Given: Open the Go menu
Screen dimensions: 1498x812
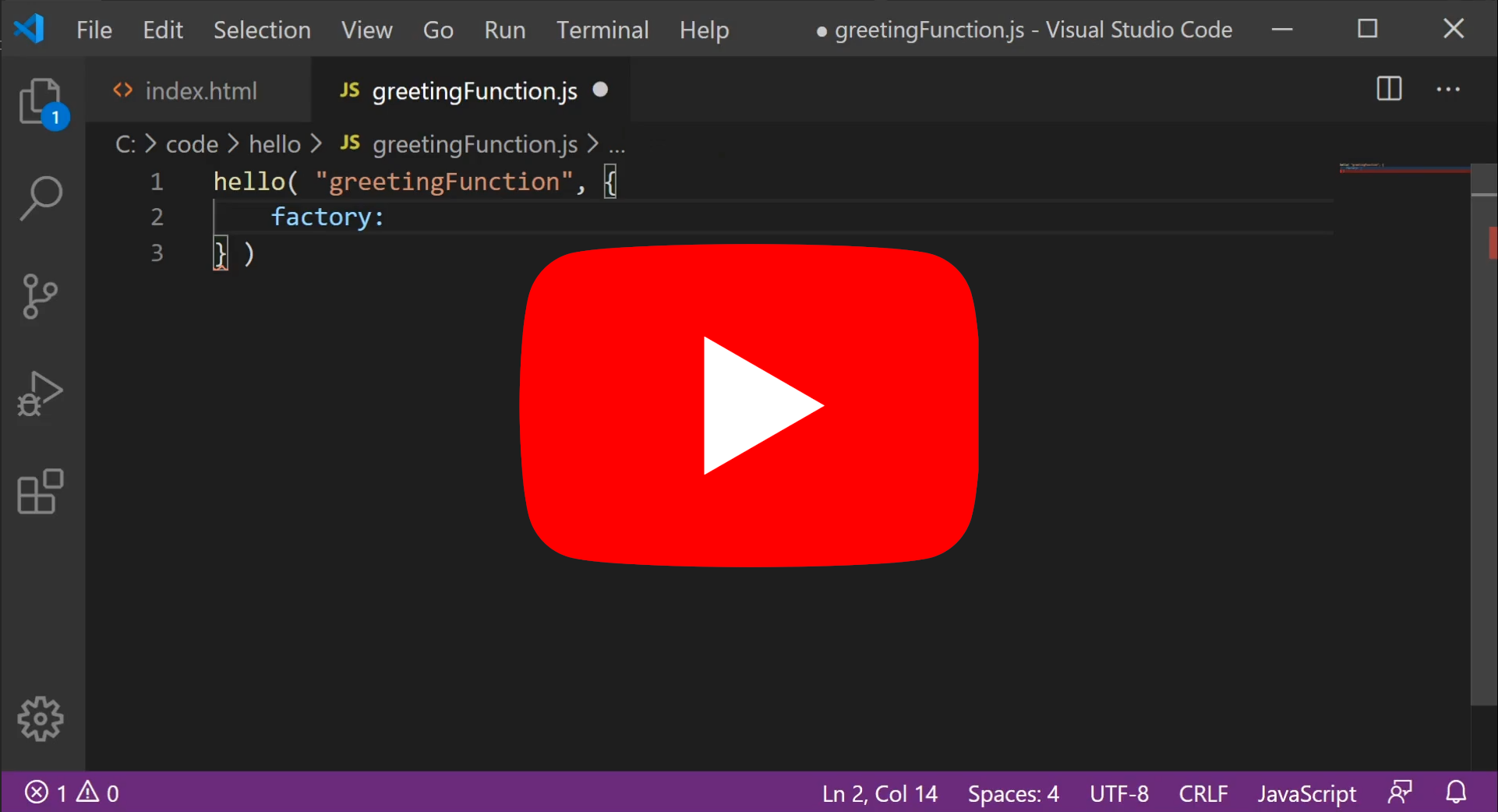Looking at the screenshot, I should (438, 30).
